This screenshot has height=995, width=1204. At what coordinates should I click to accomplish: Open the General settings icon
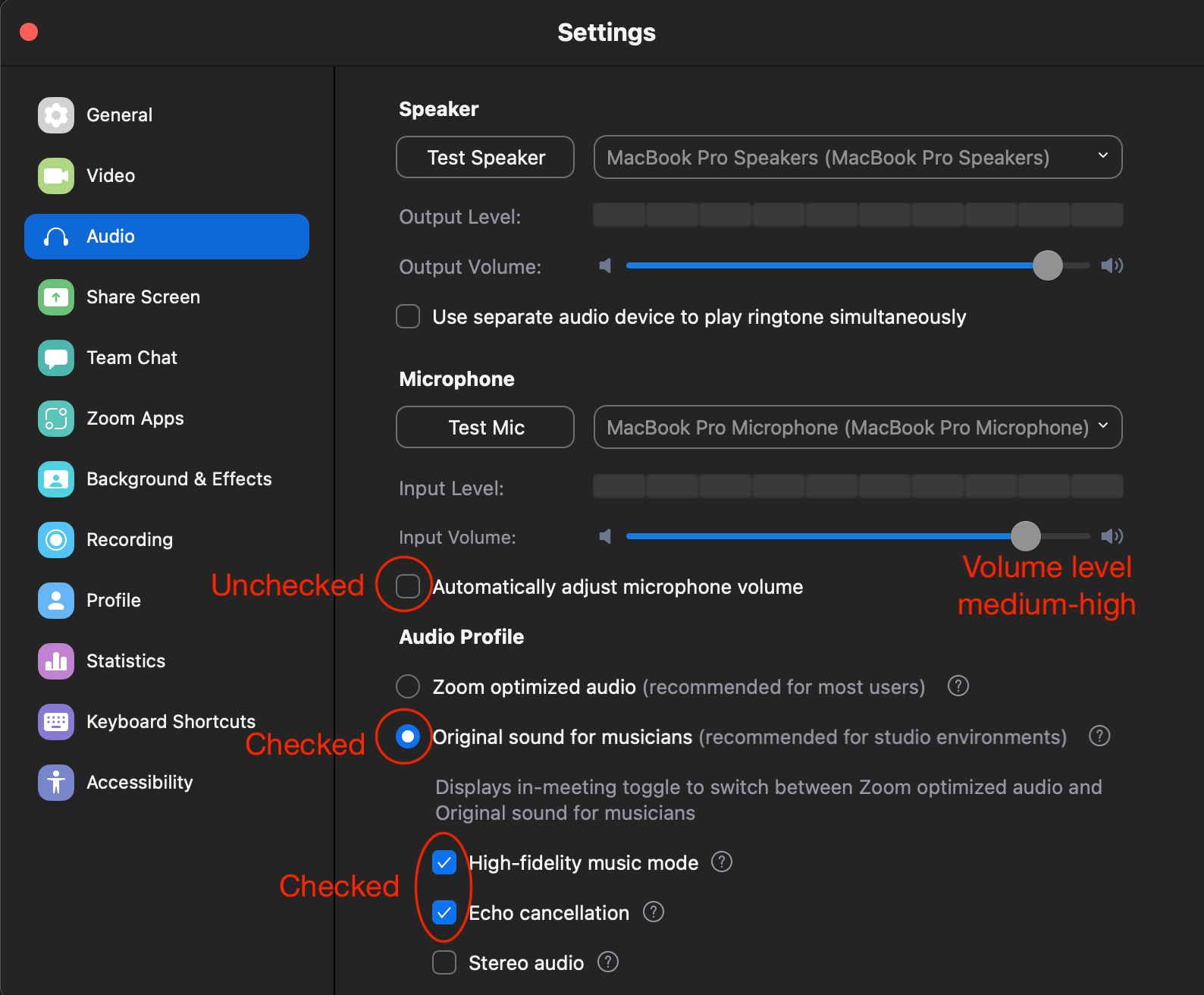(55, 115)
